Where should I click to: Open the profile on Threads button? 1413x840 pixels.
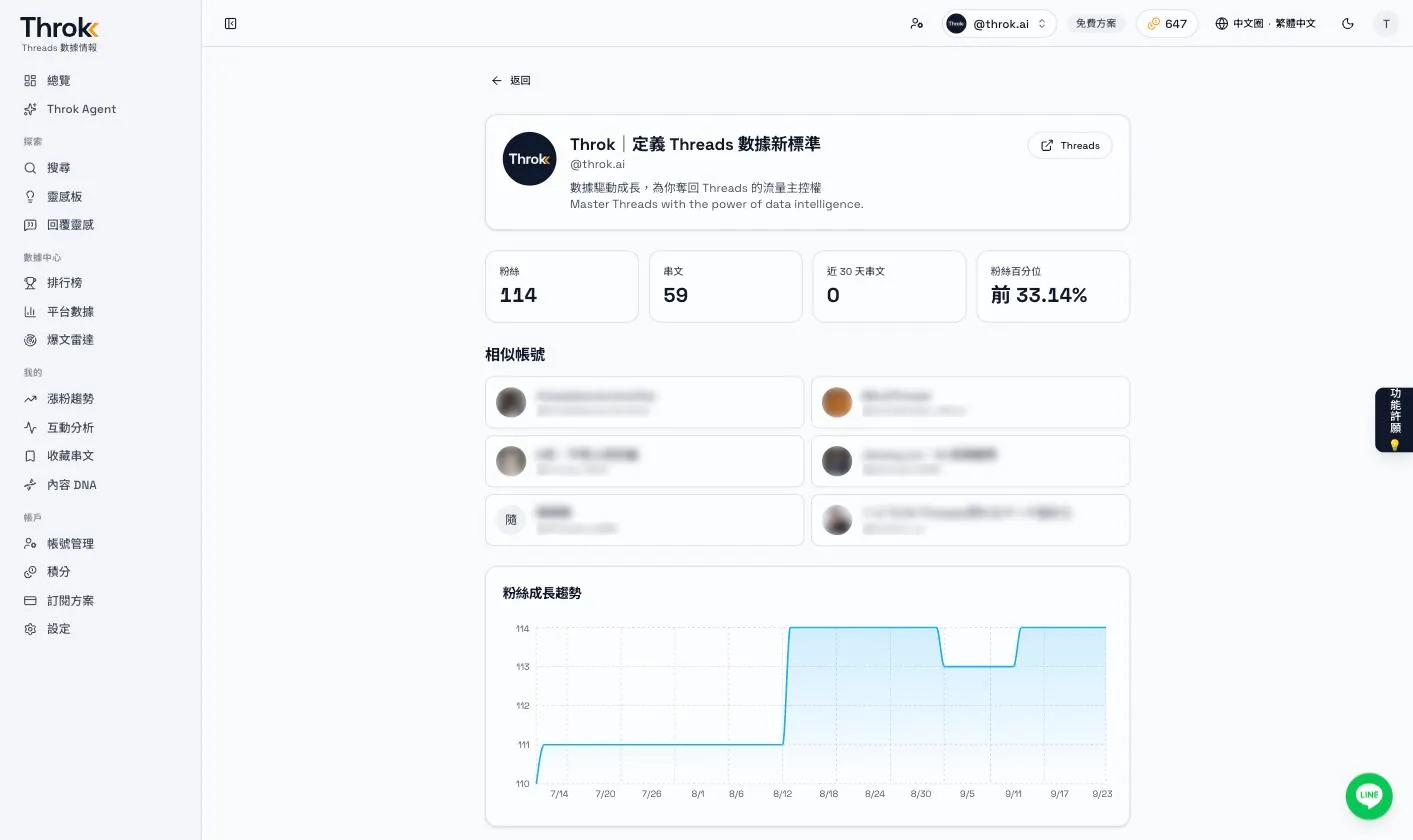(x=1070, y=145)
